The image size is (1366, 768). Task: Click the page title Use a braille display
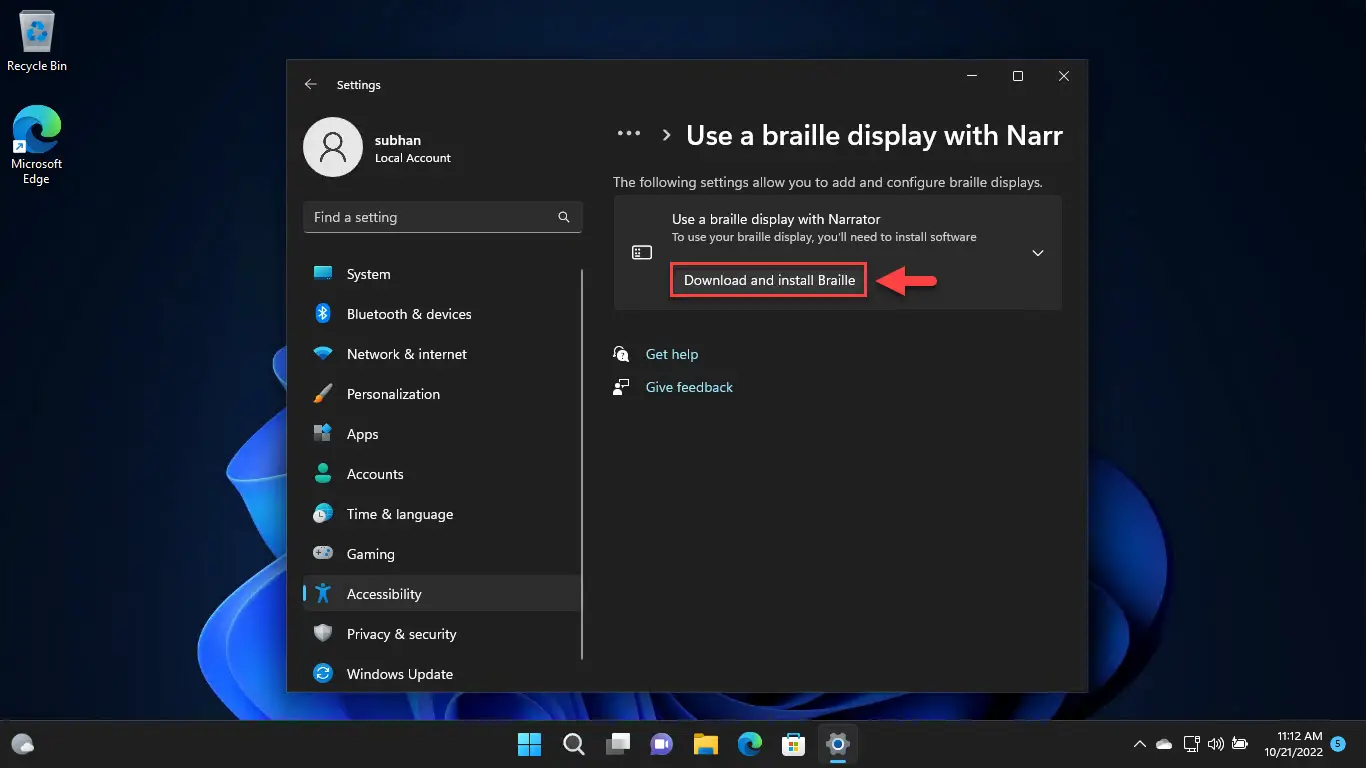pyautogui.click(x=874, y=136)
